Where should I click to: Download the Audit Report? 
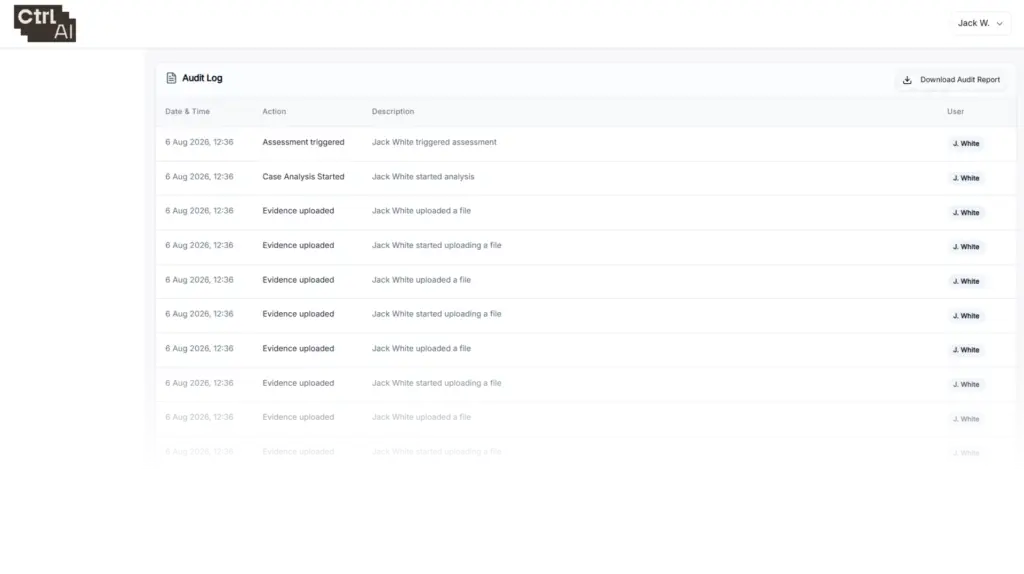click(952, 80)
